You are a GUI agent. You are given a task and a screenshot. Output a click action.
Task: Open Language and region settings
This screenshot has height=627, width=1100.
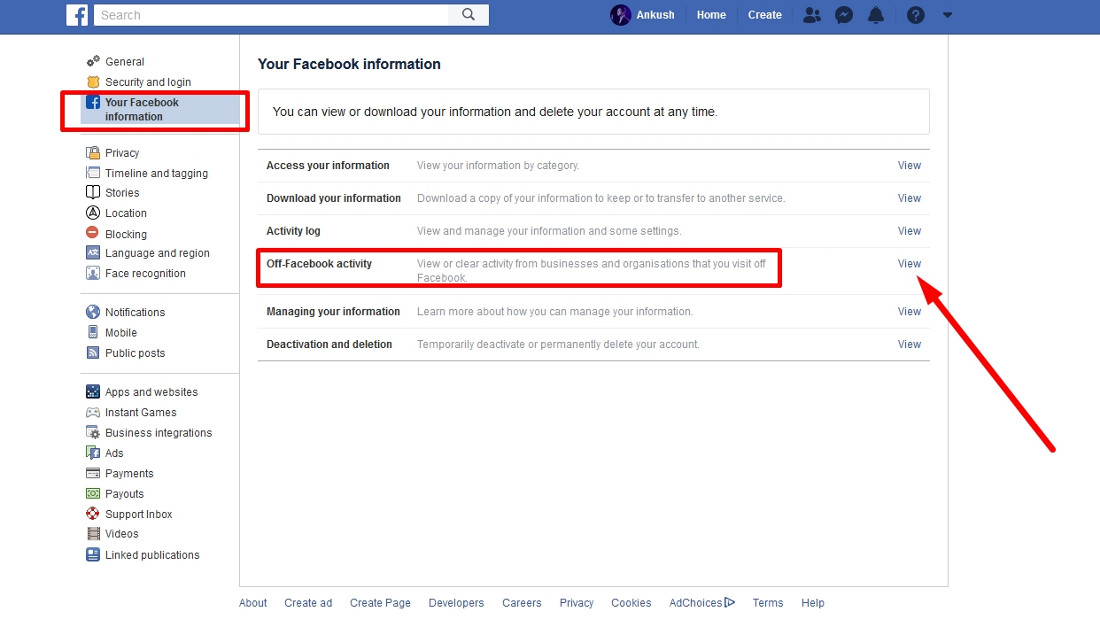point(157,253)
